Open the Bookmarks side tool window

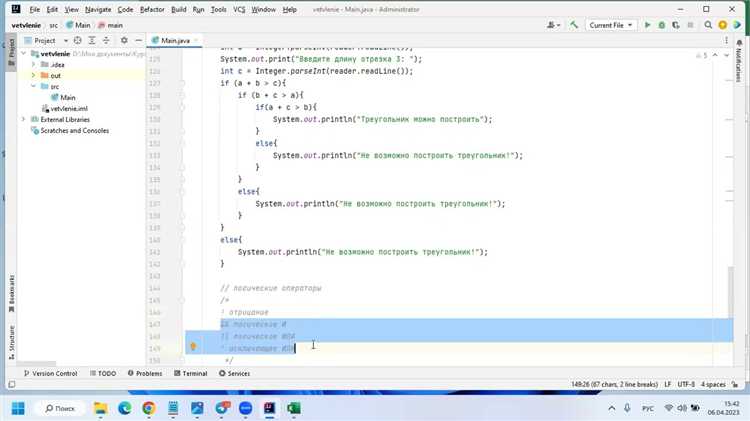click(11, 294)
